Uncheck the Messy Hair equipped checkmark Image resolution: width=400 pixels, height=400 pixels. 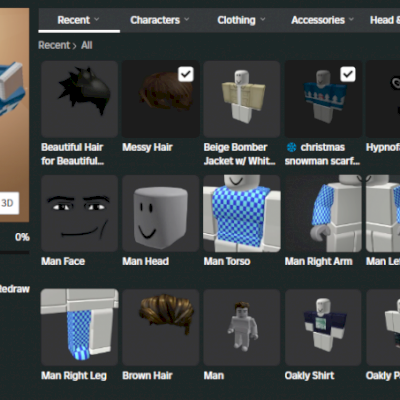[186, 74]
